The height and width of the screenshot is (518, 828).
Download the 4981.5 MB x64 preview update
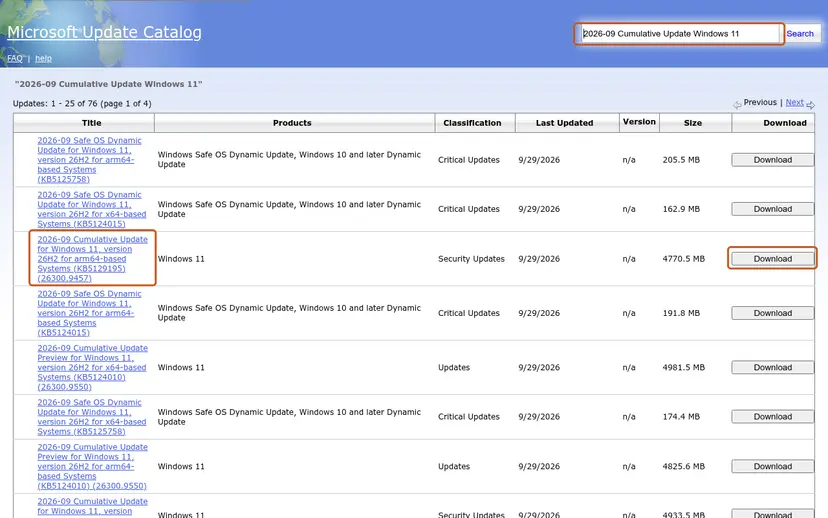[773, 368]
